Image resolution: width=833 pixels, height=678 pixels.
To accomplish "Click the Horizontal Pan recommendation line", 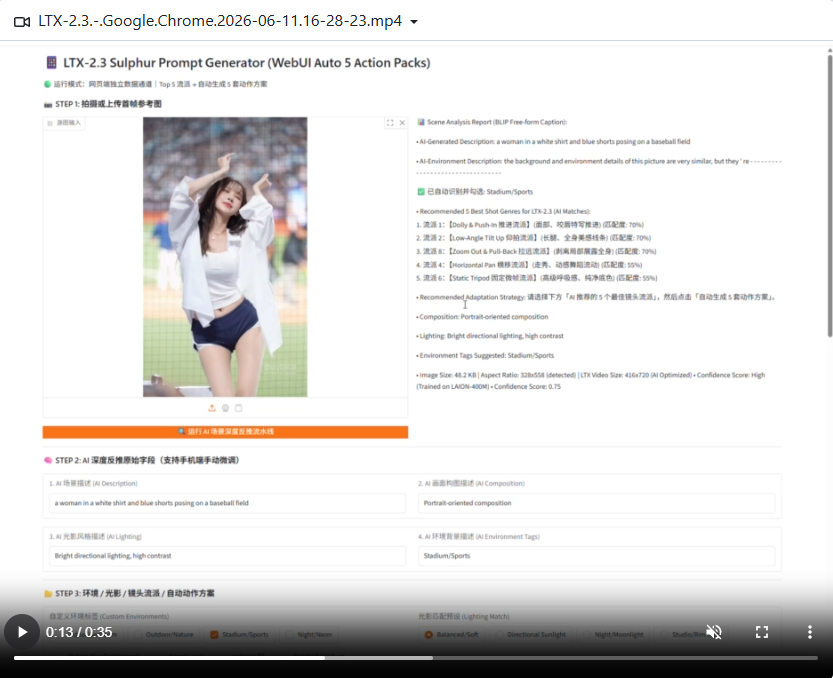I will click(x=529, y=265).
